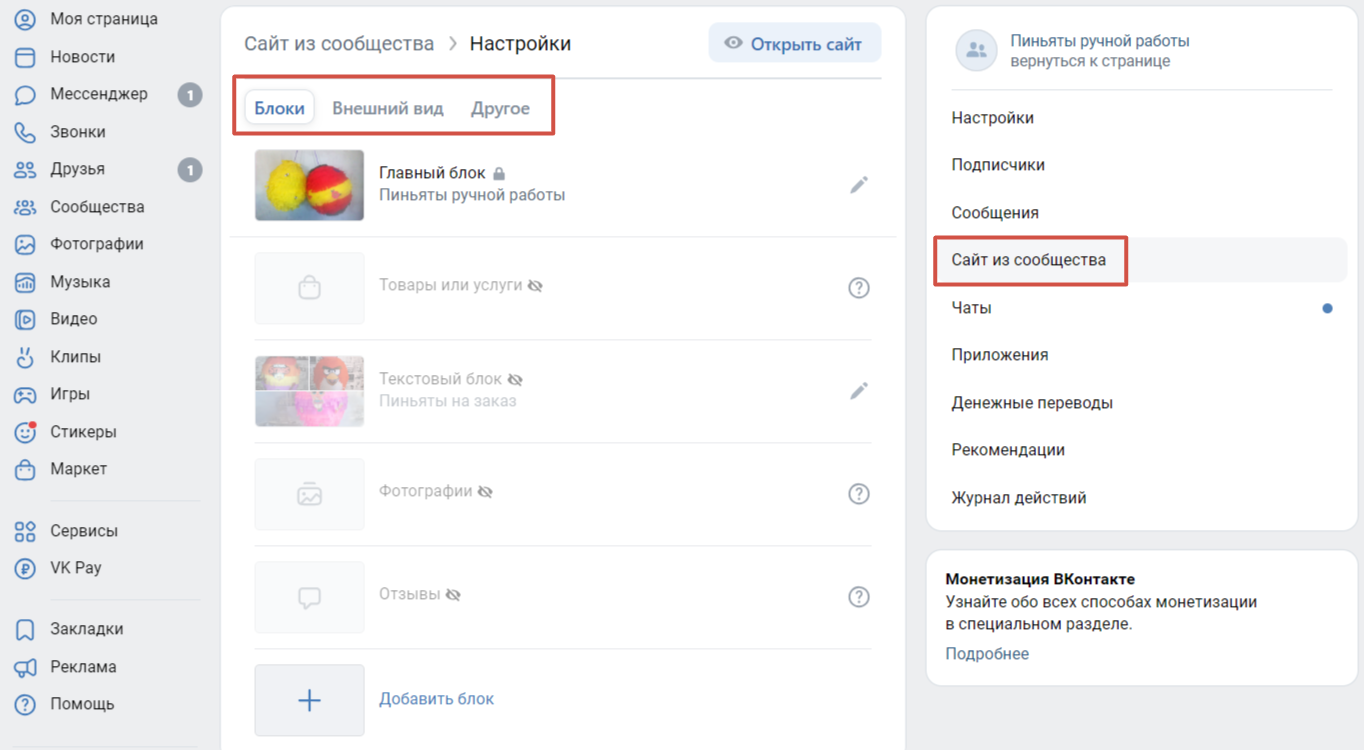1364x750 pixels.
Task: Open Чаты in the community menu
Action: (x=971, y=308)
